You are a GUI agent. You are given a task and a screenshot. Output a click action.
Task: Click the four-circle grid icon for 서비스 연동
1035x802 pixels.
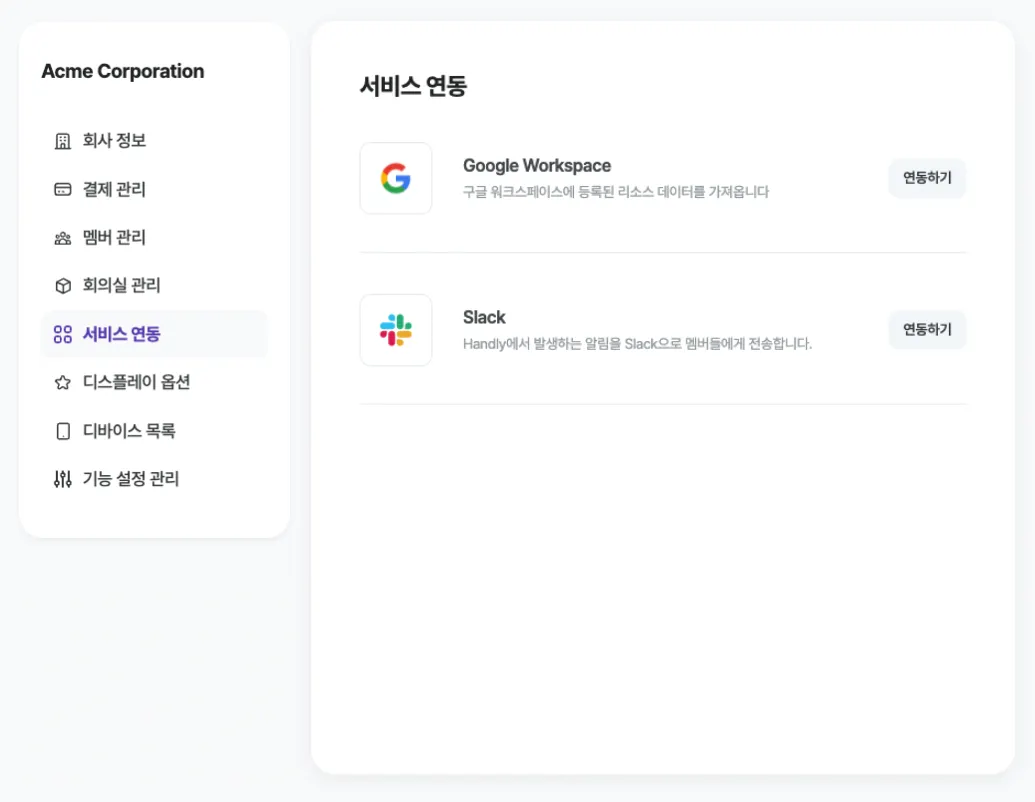[63, 334]
